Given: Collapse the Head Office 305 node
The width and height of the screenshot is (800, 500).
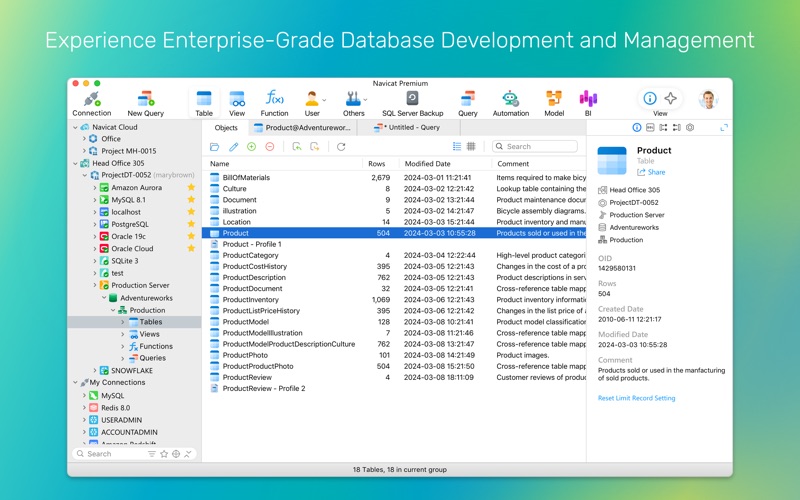Looking at the screenshot, I should (76, 163).
